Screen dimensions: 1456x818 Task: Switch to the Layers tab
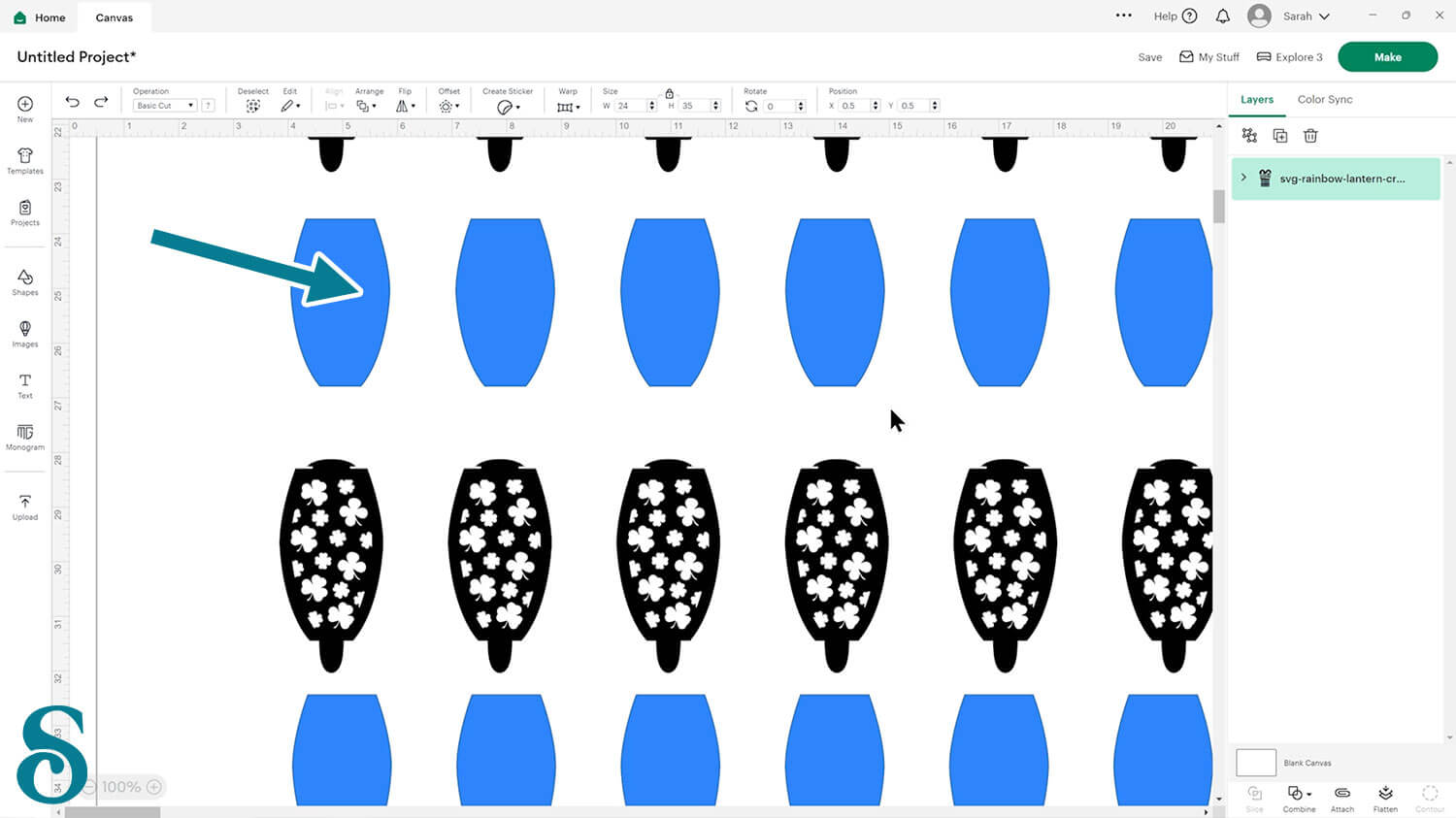1256,99
